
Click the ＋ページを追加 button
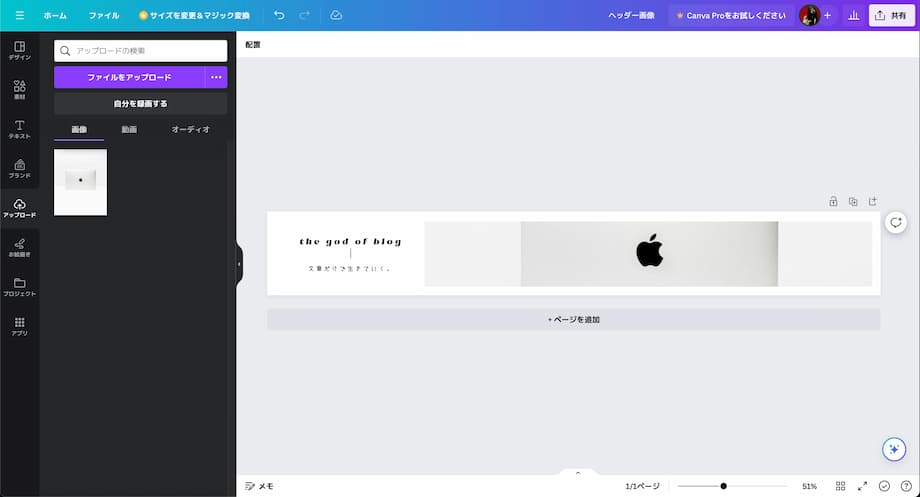(x=573, y=320)
